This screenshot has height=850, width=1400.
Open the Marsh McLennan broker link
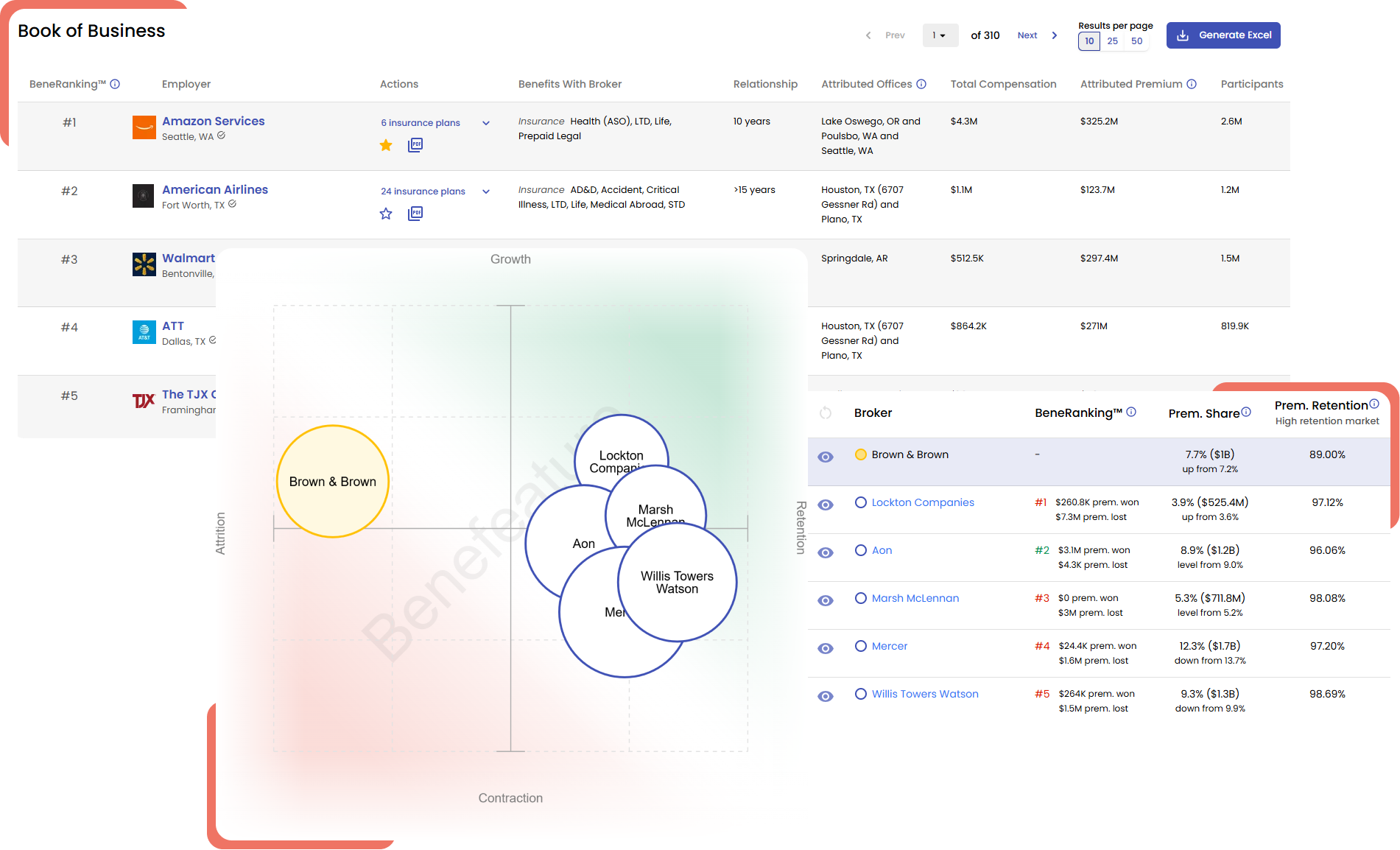coord(915,598)
